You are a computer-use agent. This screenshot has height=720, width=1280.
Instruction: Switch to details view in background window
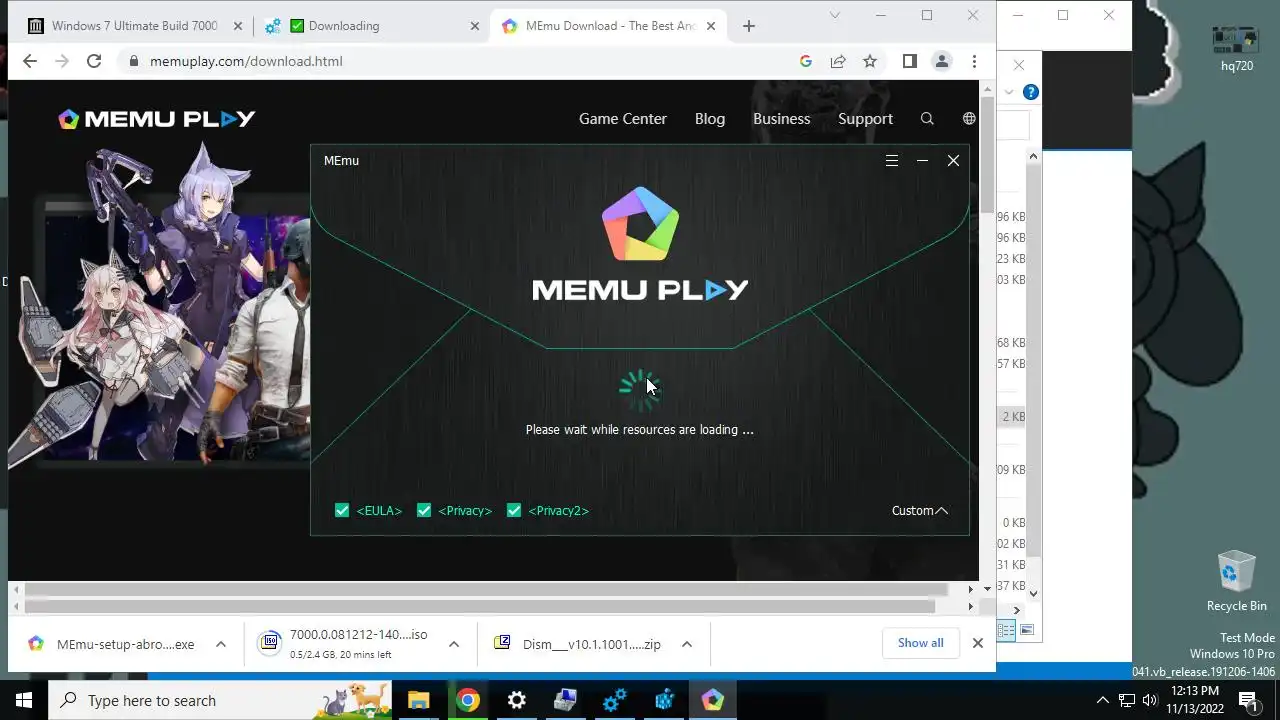[x=1007, y=630]
